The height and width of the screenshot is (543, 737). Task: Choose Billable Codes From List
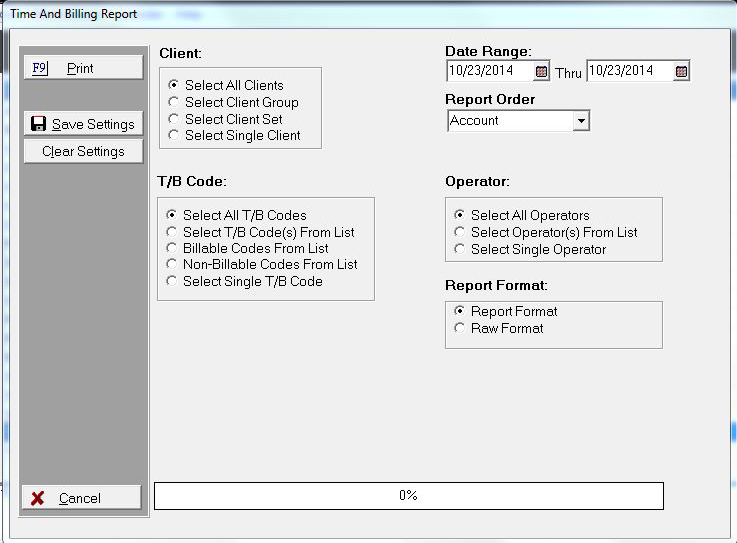pyautogui.click(x=172, y=248)
